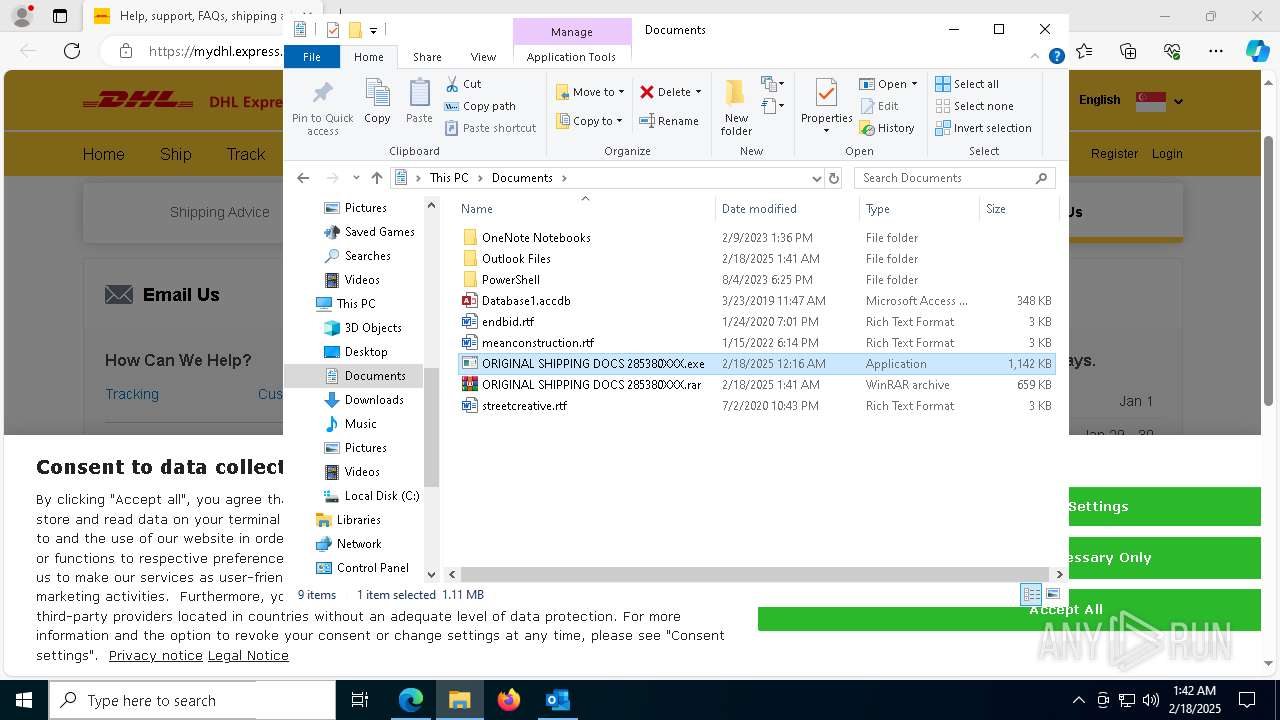Click the Manage contextual tab
Viewport: 1280px width, 720px height.
click(x=572, y=32)
